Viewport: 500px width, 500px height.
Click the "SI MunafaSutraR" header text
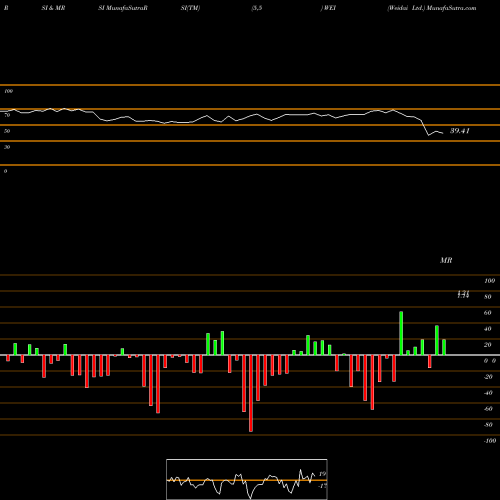click(123, 8)
